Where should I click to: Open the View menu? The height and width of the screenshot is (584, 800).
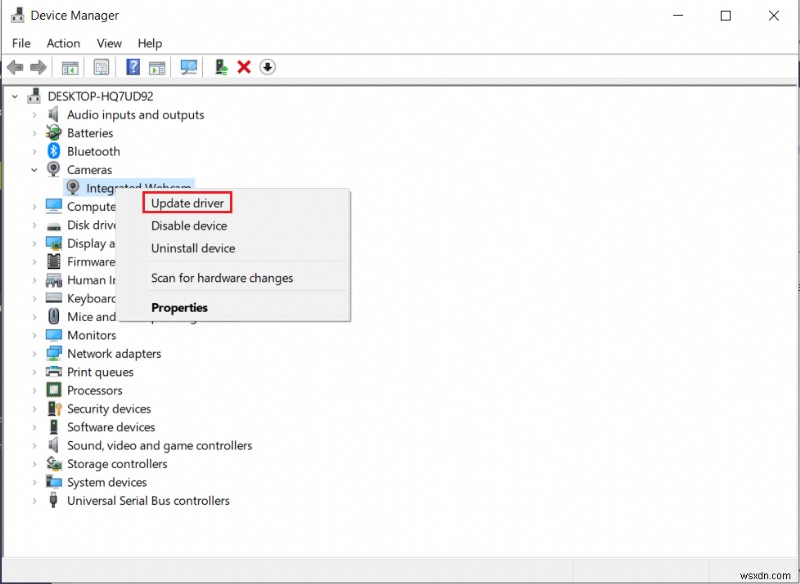(109, 43)
